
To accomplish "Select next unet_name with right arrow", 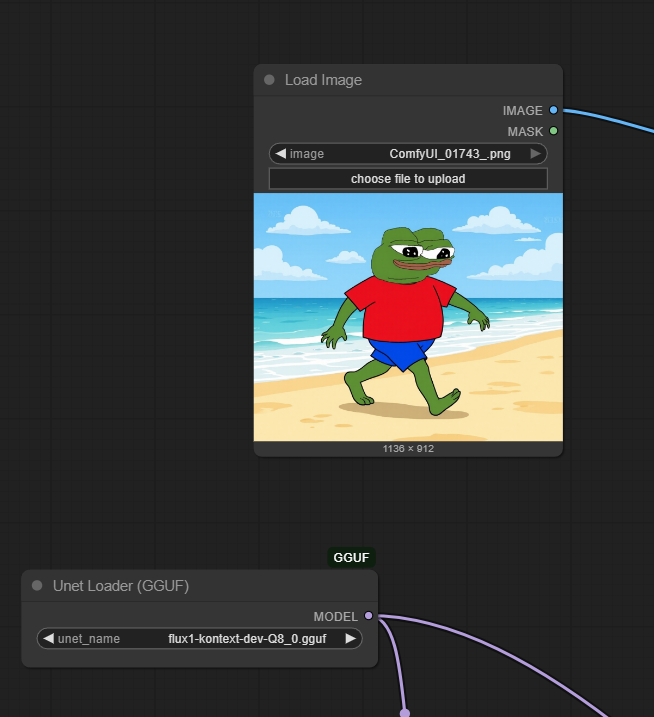I will [x=350, y=638].
